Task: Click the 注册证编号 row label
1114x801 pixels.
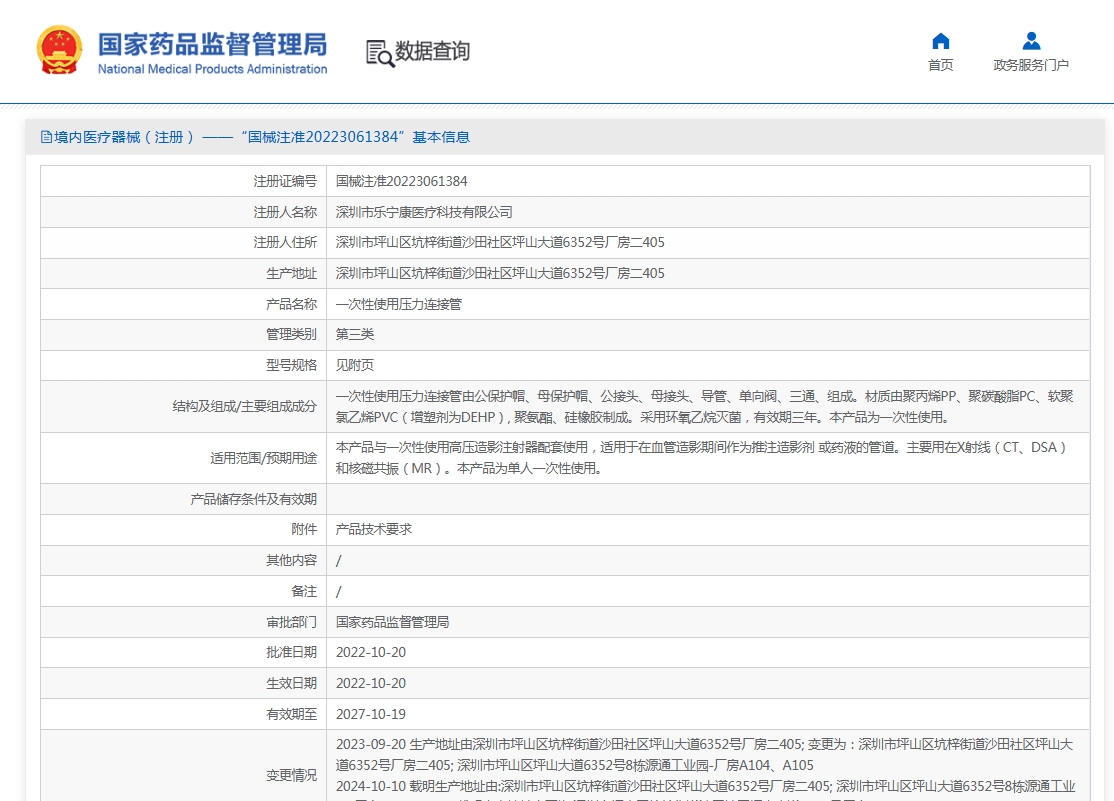Action: [285, 181]
